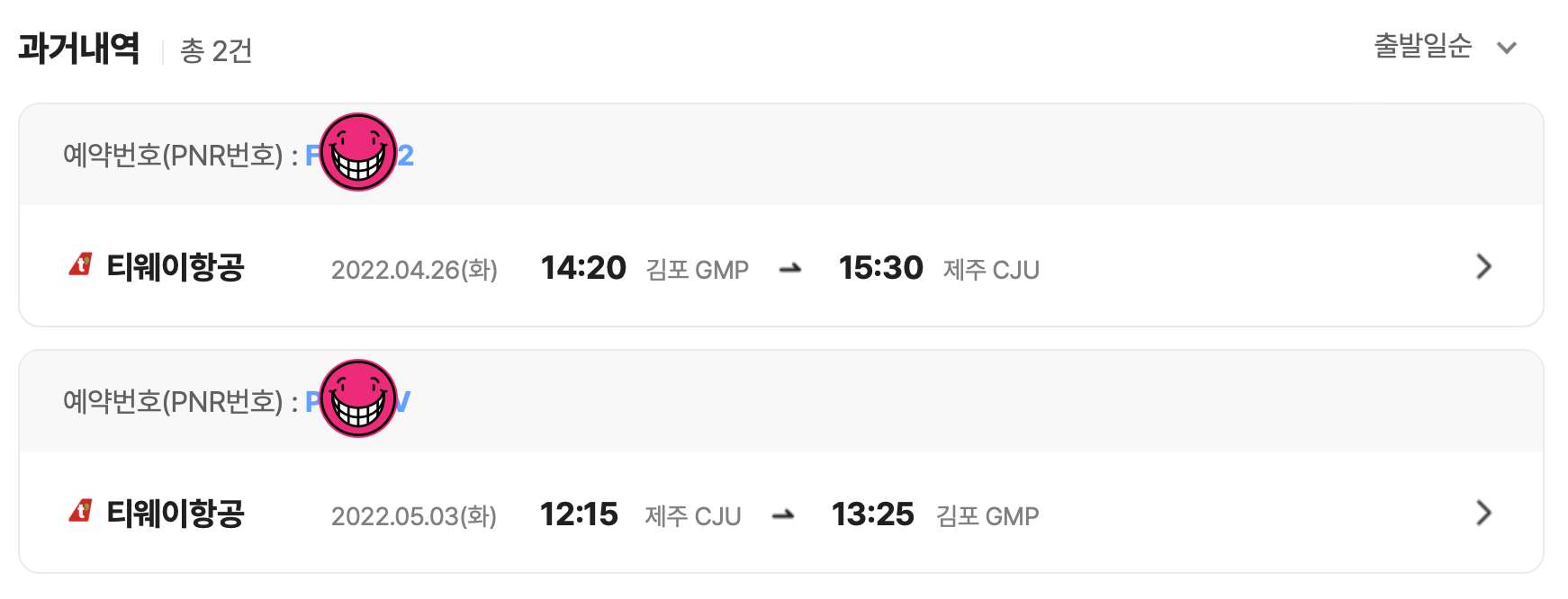Image resolution: width=1568 pixels, height=599 pixels.
Task: Click the smiley sticker on the first reservation number
Action: (x=358, y=152)
